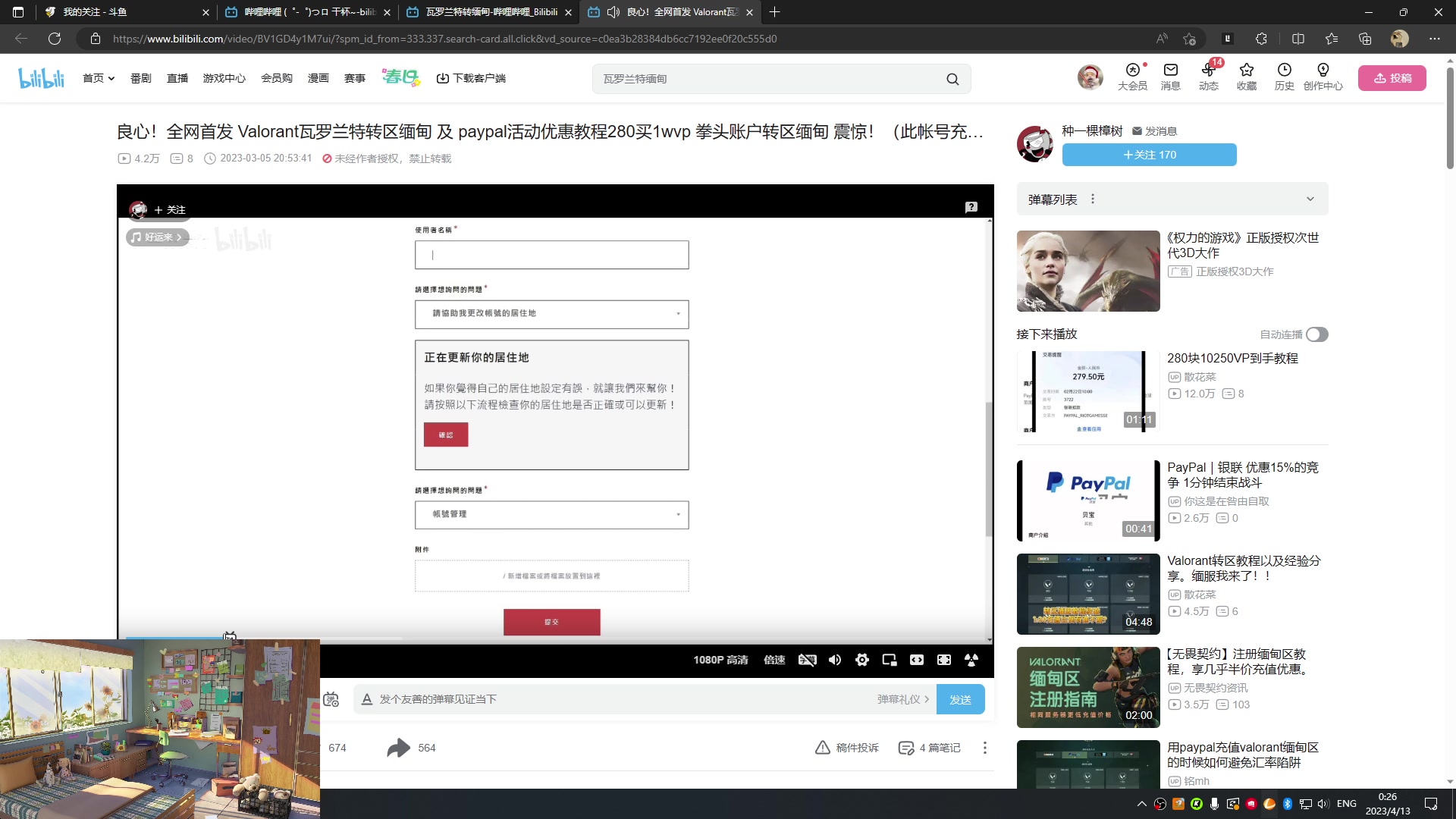Open the 帳號管理 dropdown in the video

click(x=551, y=515)
